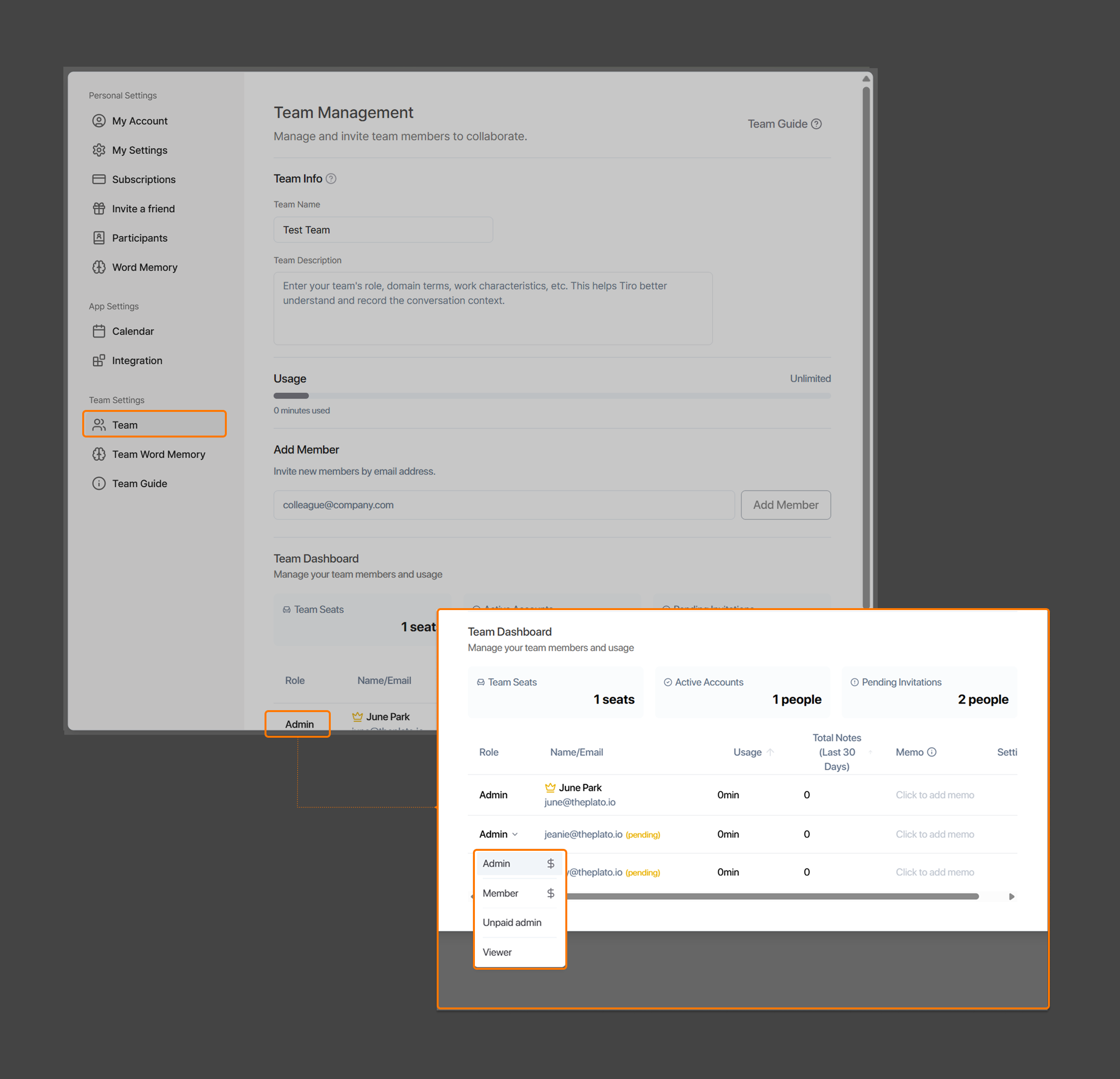The height and width of the screenshot is (1079, 1120).
Task: Sort by Usage column arrow
Action: [x=770, y=752]
